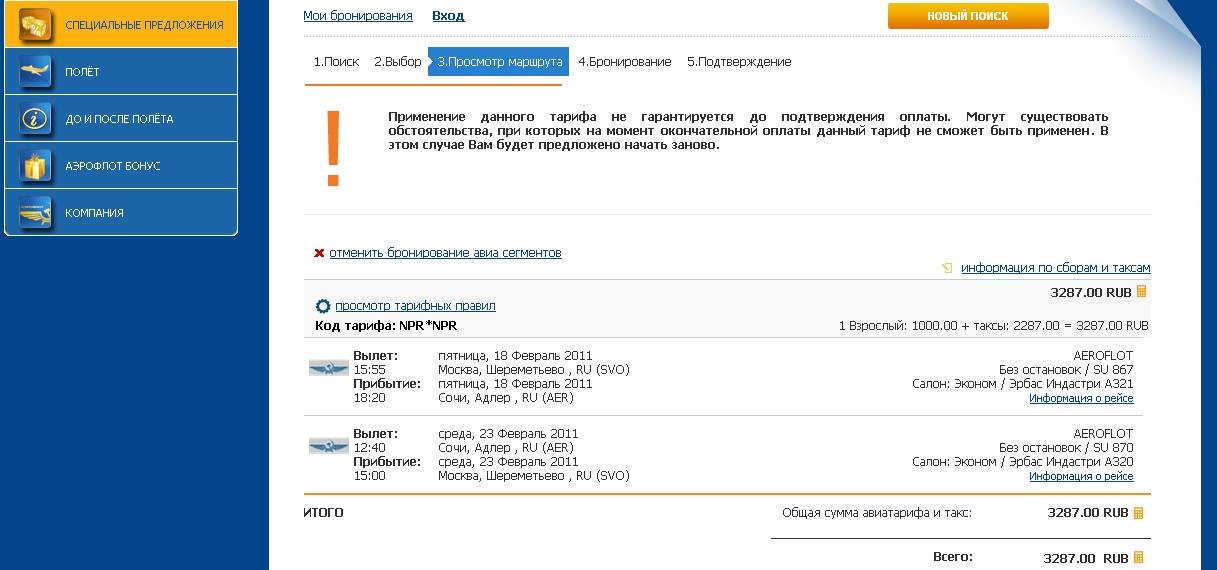Image resolution: width=1217 pixels, height=570 pixels.
Task: Click the Салон: Эконом Эрбас Индастри A321 text
Action: (1023, 384)
